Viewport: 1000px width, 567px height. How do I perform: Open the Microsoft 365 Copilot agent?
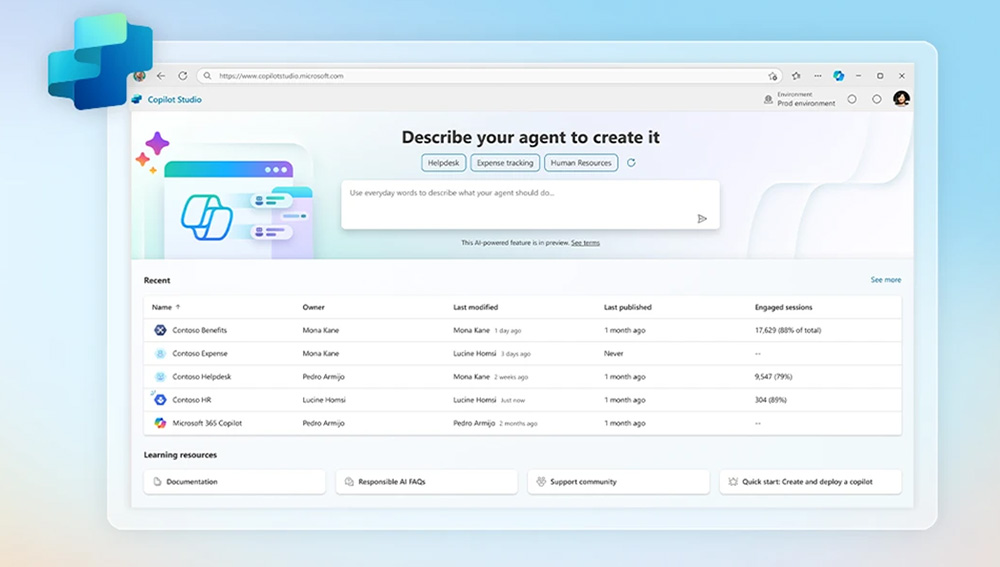pyautogui.click(x=207, y=423)
